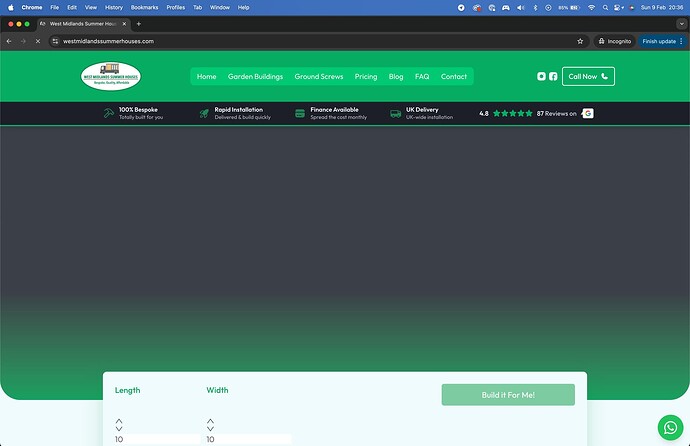Open the Garden Buildings nav menu
This screenshot has width=690, height=446.
coord(255,77)
